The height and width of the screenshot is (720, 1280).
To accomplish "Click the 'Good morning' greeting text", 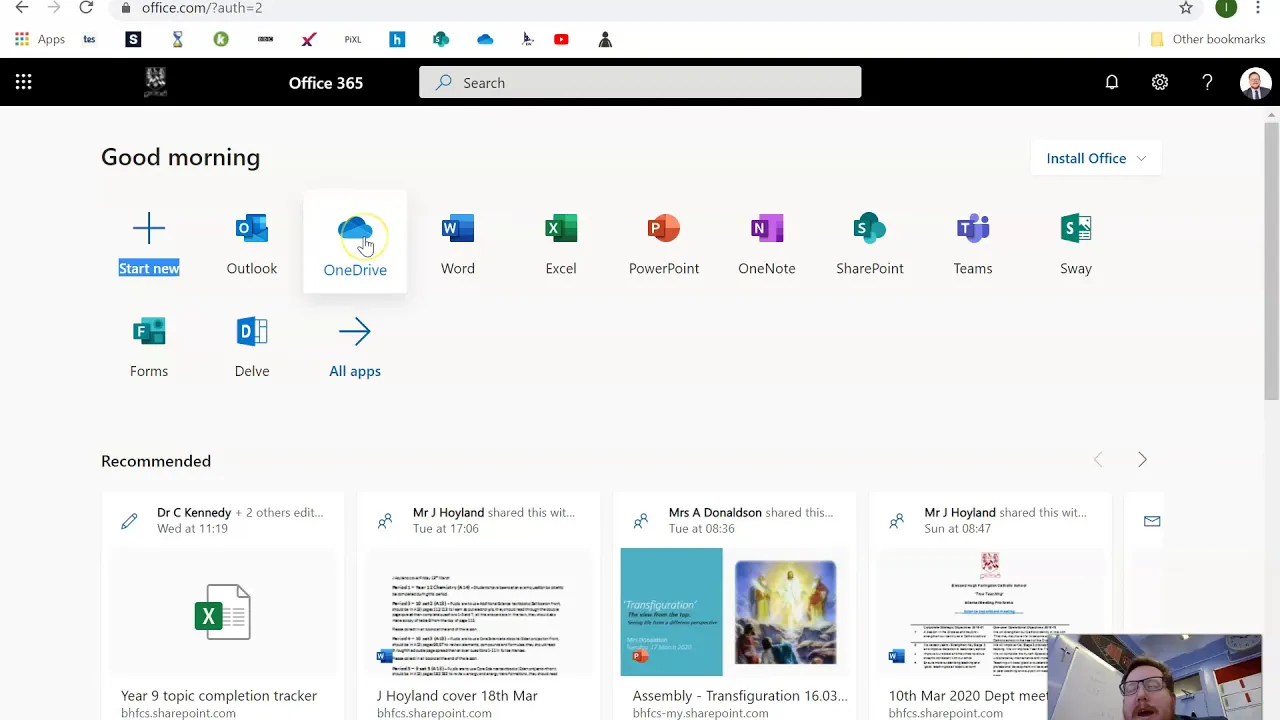I will click(x=180, y=157).
